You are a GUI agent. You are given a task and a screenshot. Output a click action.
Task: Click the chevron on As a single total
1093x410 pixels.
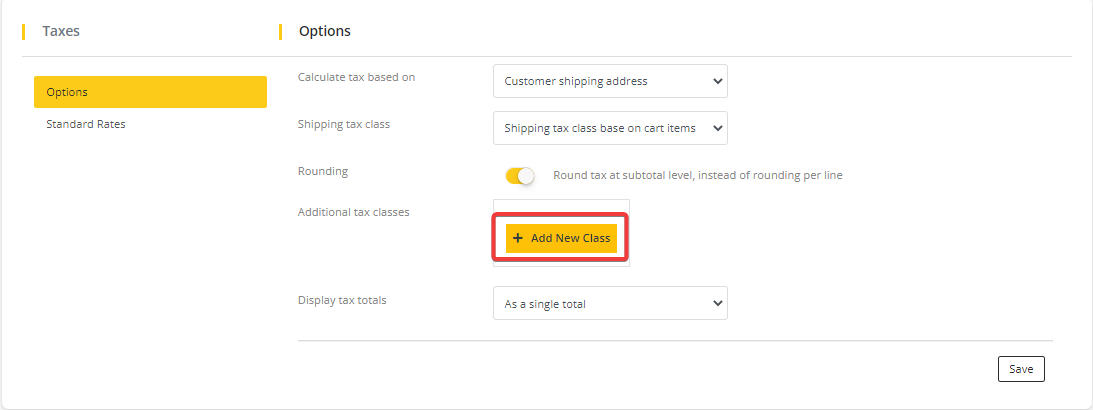pos(717,303)
